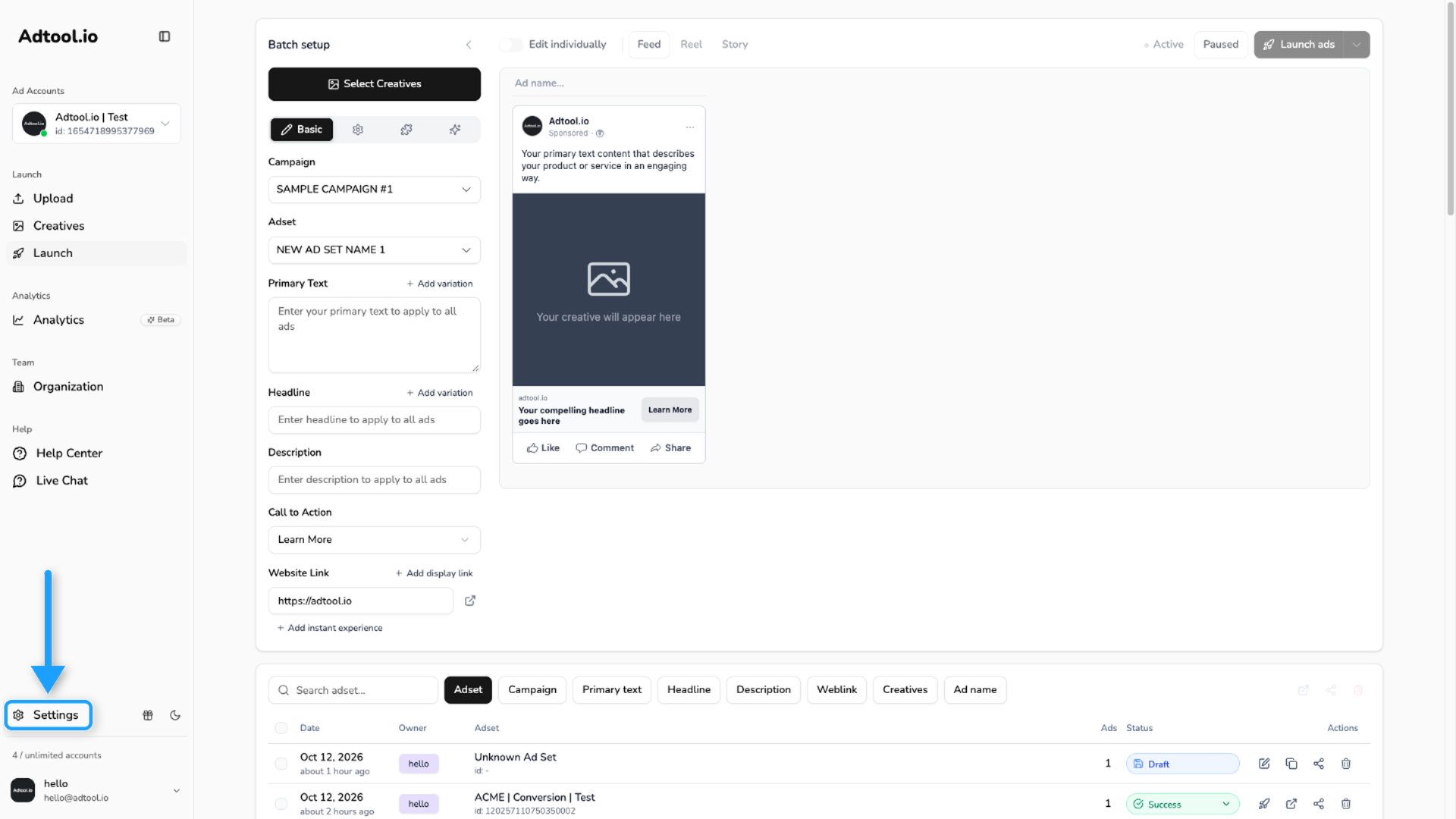Screen dimensions: 1456x819
Task: Open the sparkle AI tab in Batch setup
Action: [455, 130]
